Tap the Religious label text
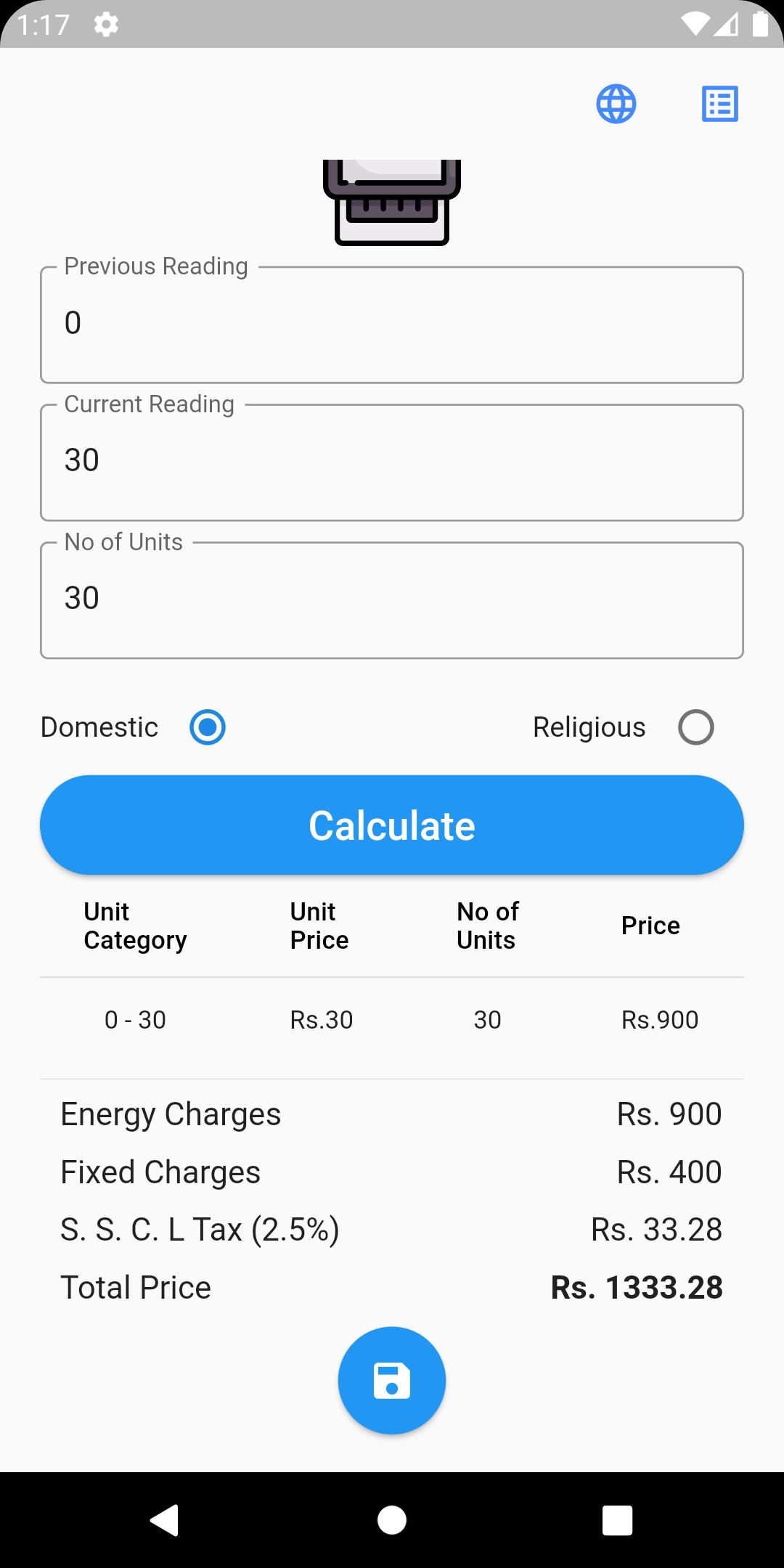Viewport: 784px width, 1568px height. pos(589,727)
